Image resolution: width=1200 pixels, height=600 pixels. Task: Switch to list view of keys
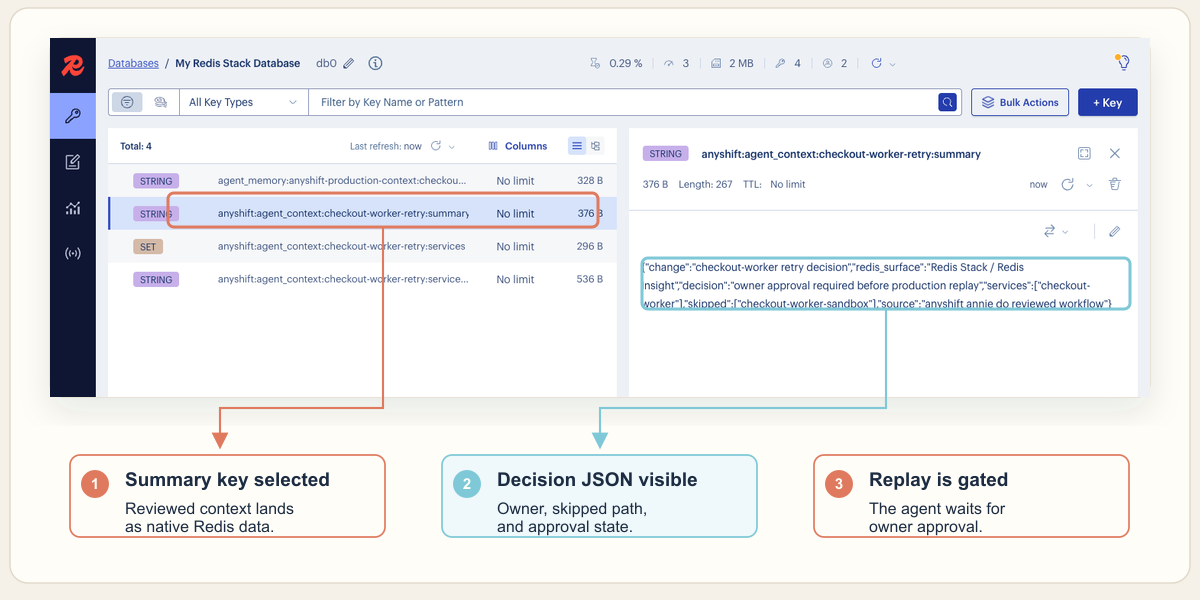(577, 146)
